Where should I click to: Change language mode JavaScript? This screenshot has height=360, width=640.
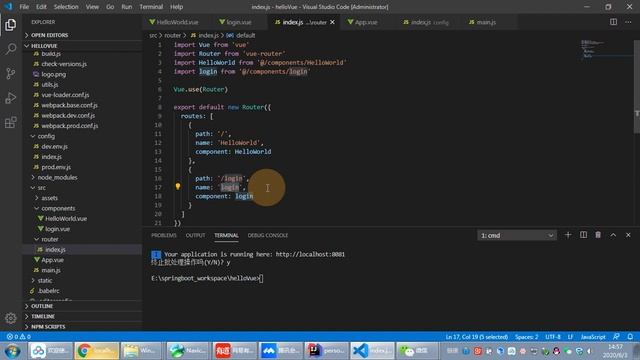coord(593,337)
